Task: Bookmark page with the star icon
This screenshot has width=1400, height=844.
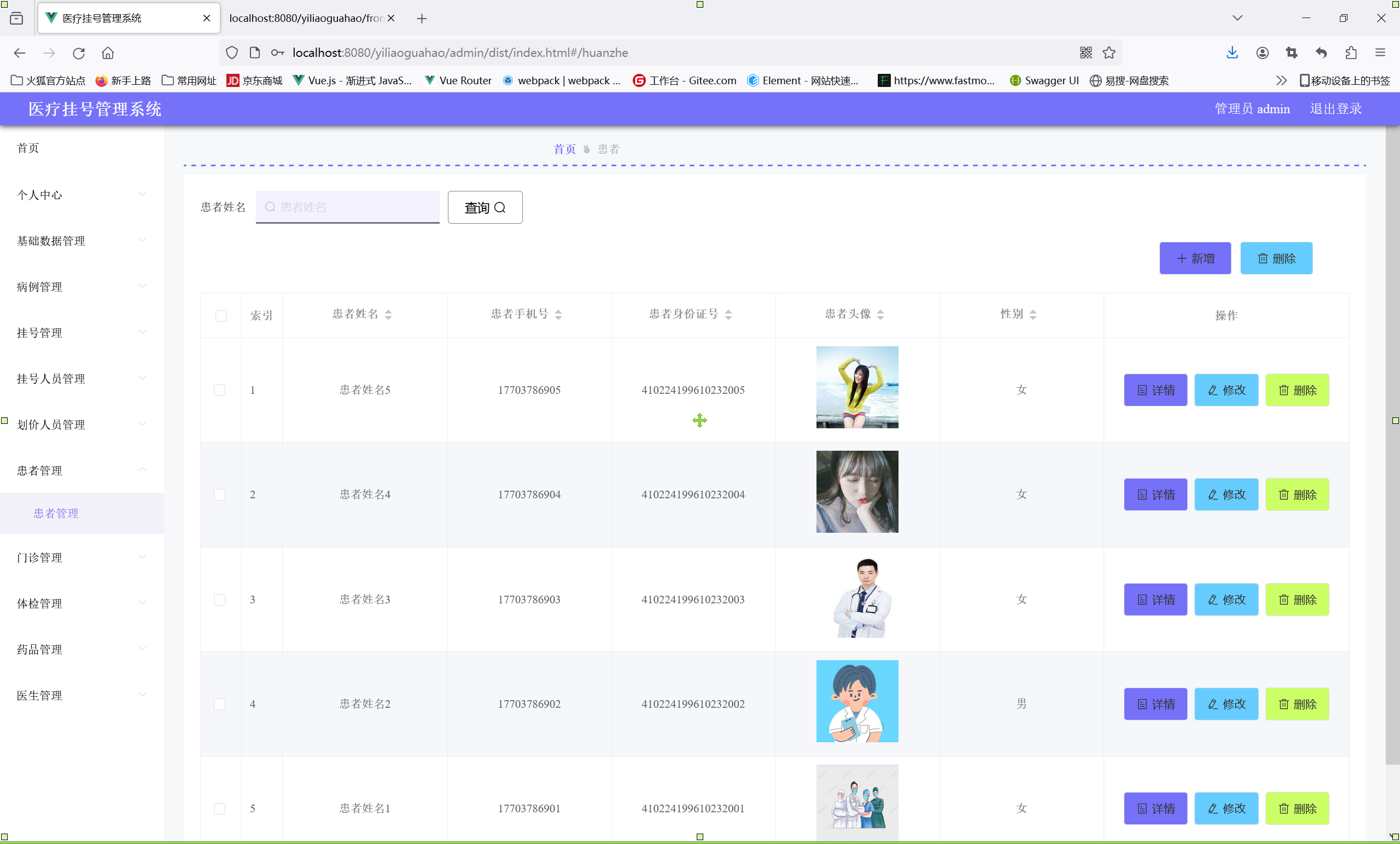Action: coord(1109,53)
